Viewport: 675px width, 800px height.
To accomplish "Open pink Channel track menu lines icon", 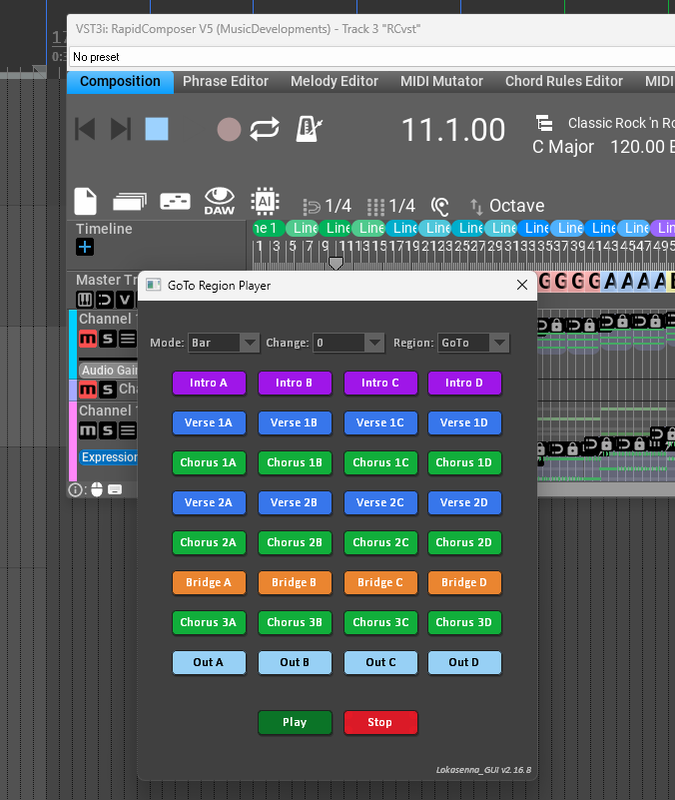I will coord(128,430).
